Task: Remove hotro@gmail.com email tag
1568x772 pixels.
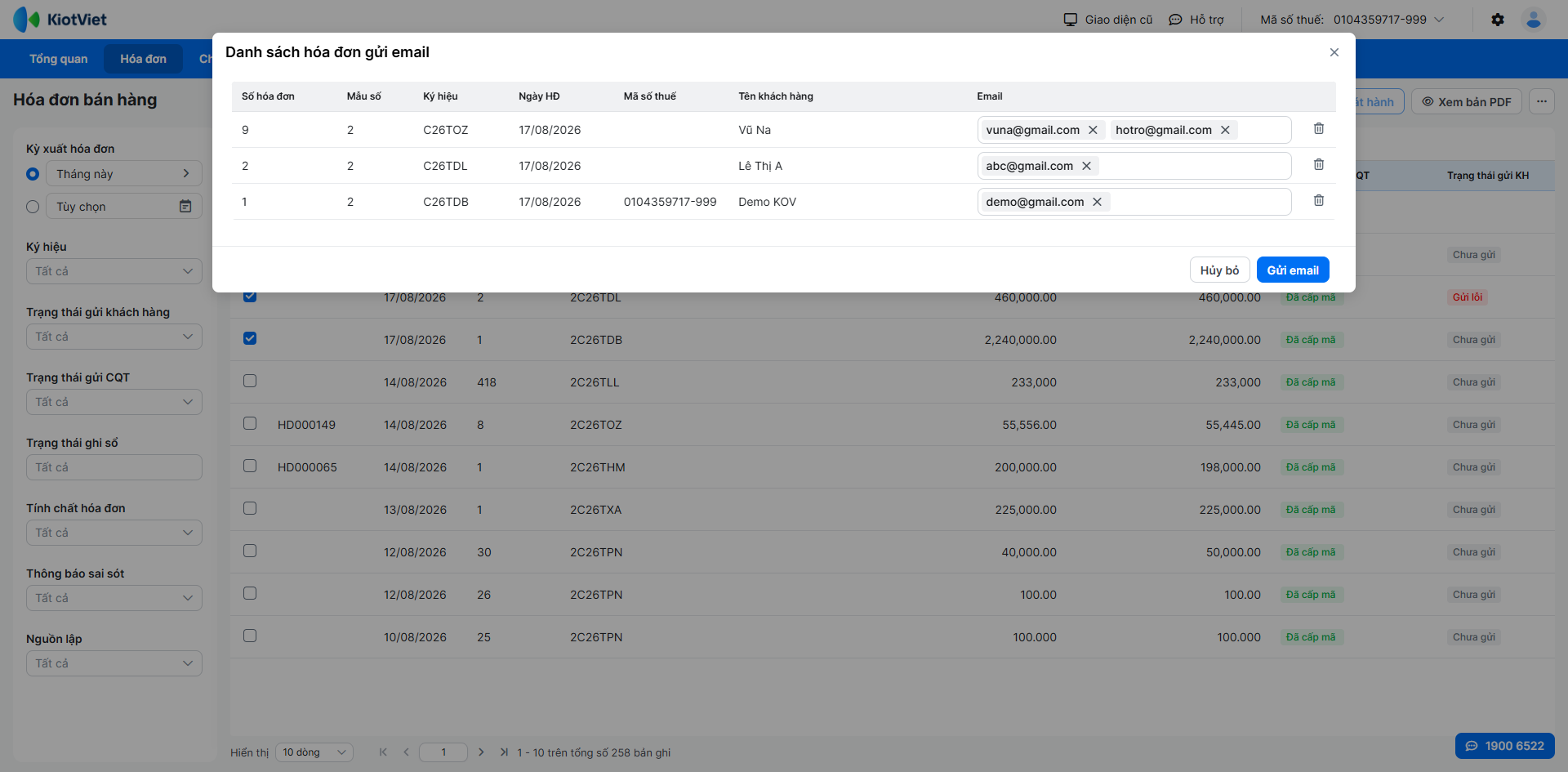Action: (x=1225, y=130)
